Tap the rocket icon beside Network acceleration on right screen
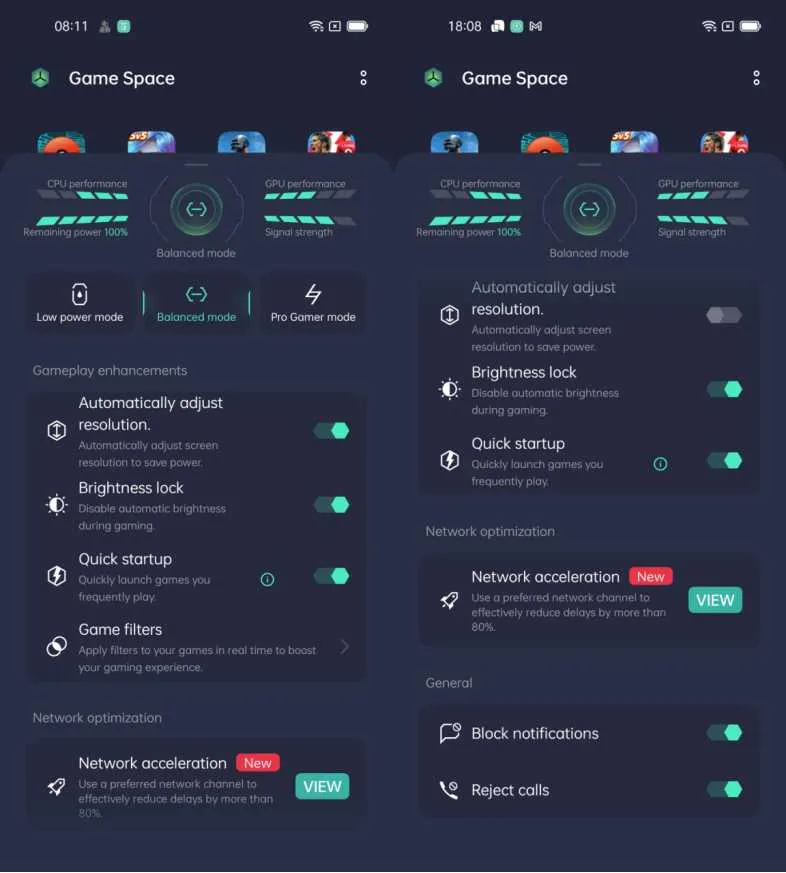The image size is (786, 873). click(x=449, y=600)
